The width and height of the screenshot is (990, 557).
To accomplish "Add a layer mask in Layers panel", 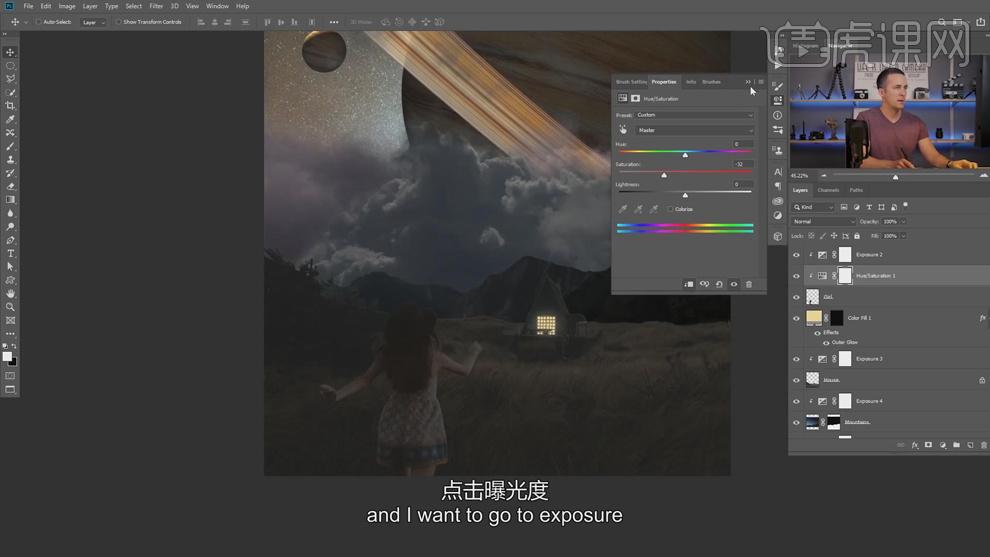I will tap(928, 445).
